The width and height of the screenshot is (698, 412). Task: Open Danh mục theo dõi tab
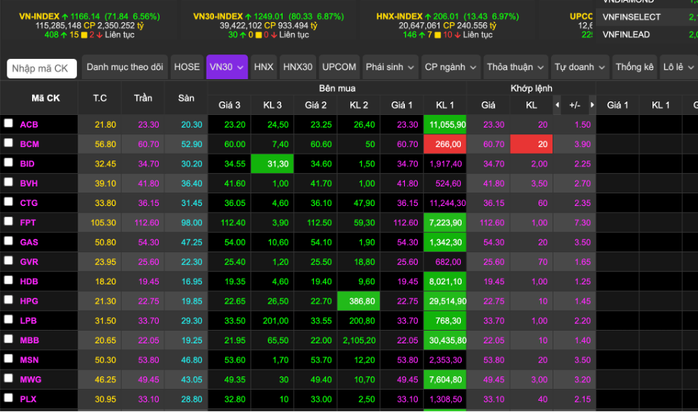125,67
